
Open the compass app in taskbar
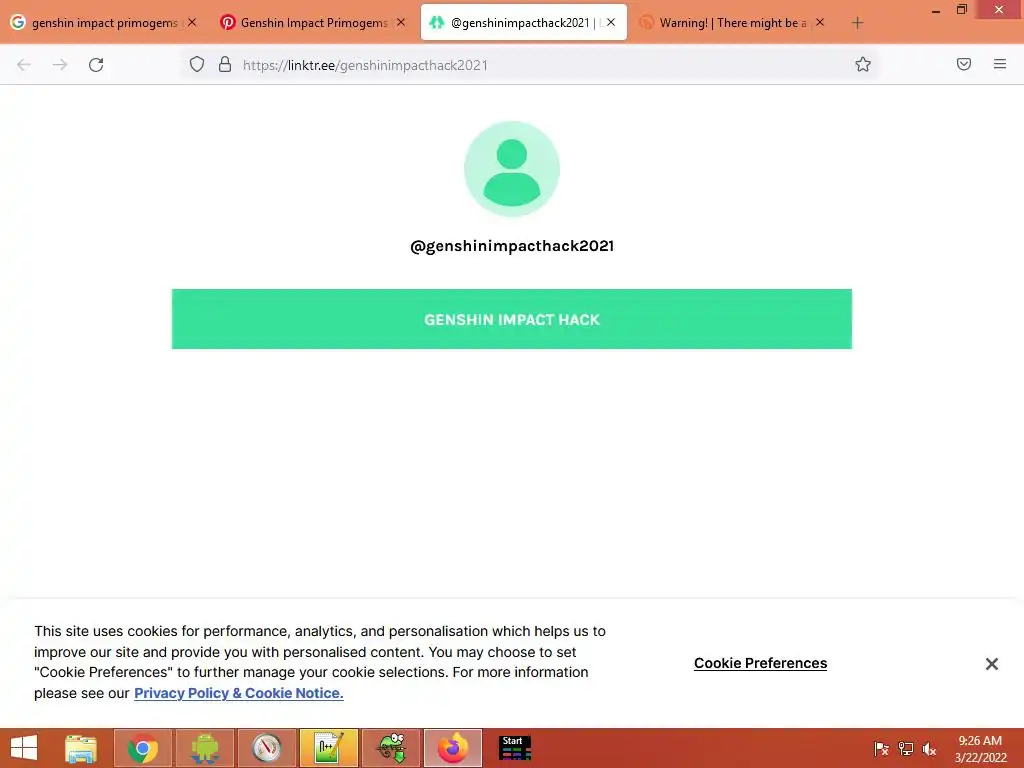coord(266,748)
